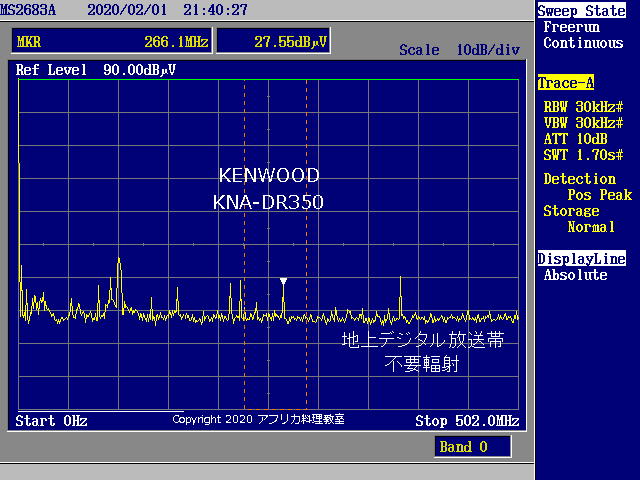Click the Normal storage mode
640x480 pixels.
pyautogui.click(x=591, y=227)
